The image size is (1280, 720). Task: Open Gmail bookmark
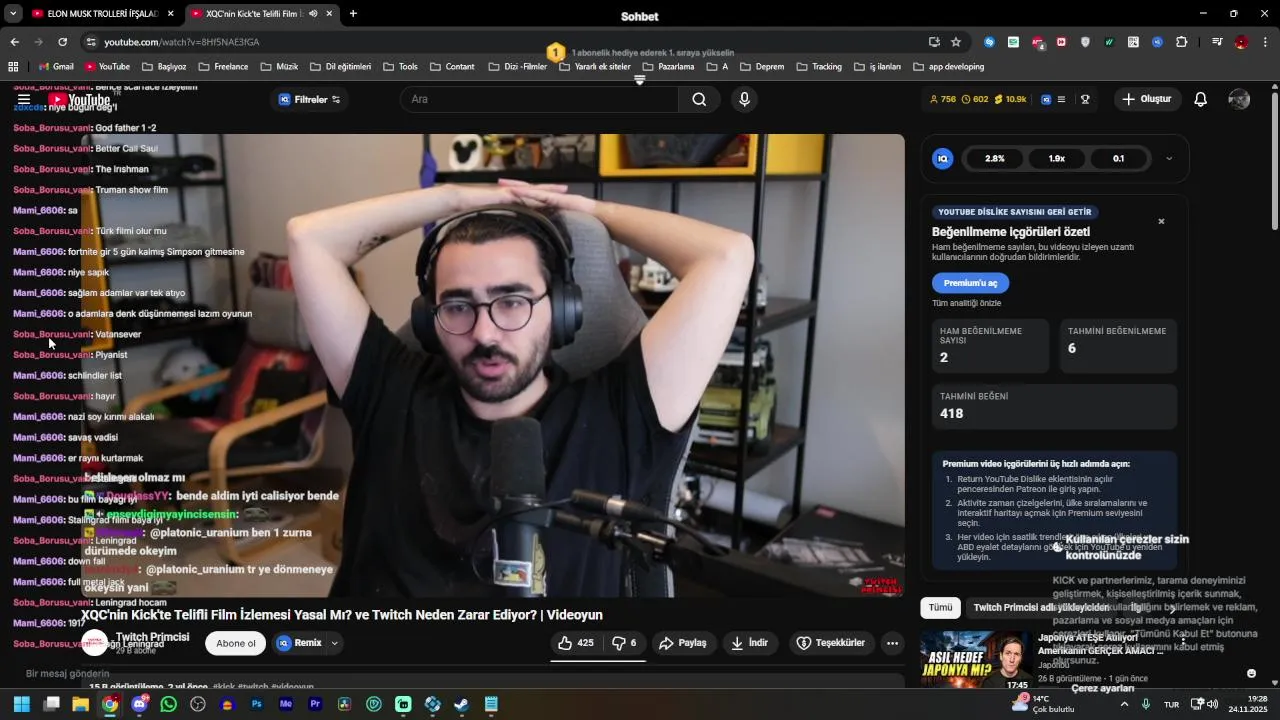(56, 67)
